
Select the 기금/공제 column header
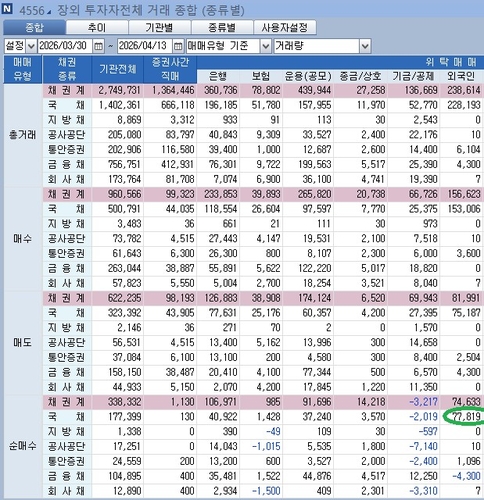pyautogui.click(x=413, y=76)
